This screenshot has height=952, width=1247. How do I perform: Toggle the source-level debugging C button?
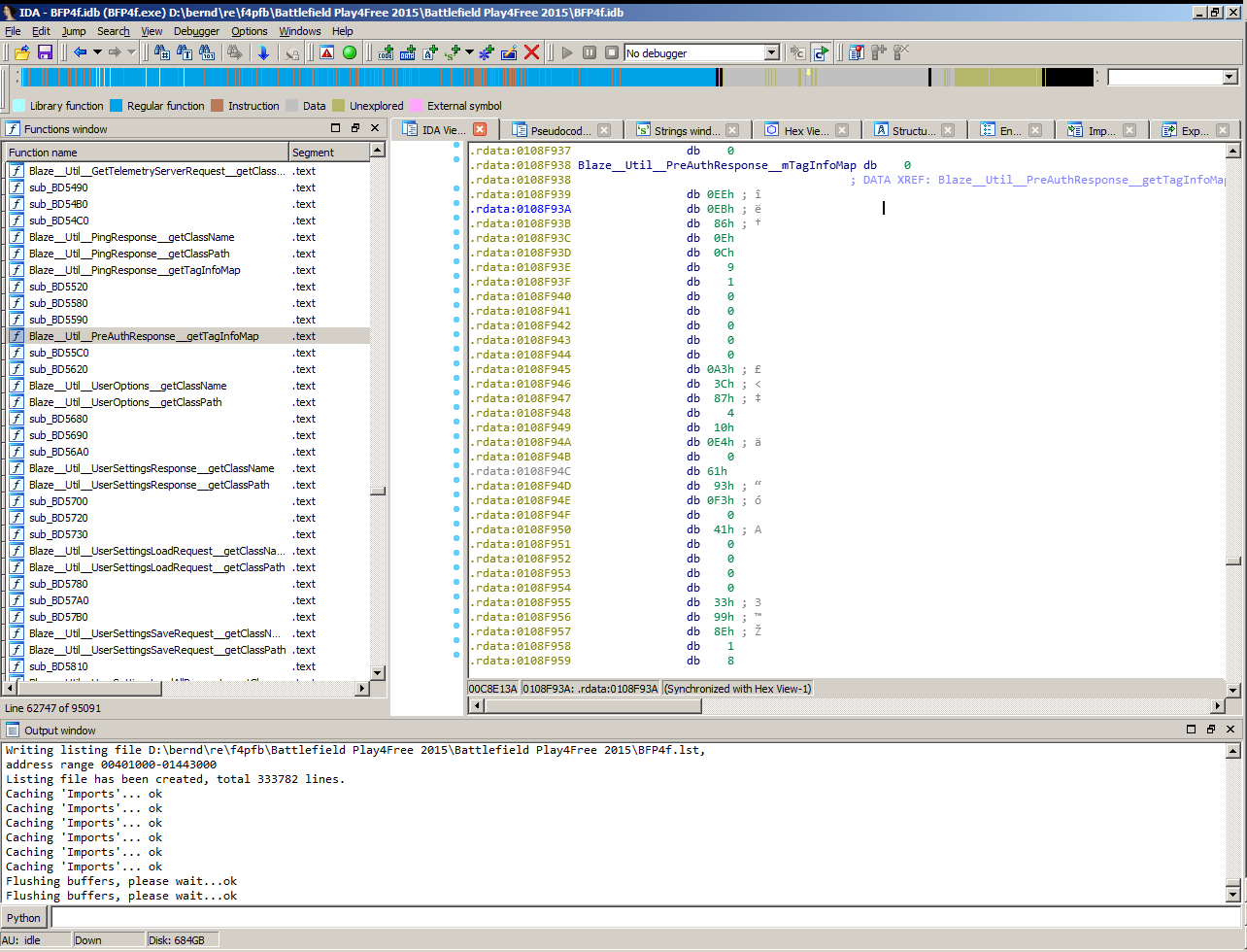pos(822,52)
